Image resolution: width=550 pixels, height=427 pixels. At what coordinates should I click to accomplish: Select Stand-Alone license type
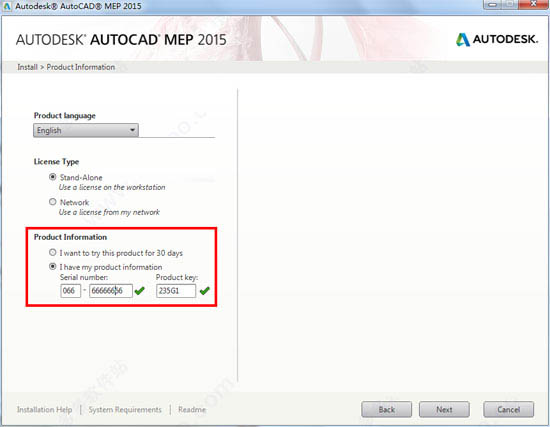pyautogui.click(x=53, y=177)
